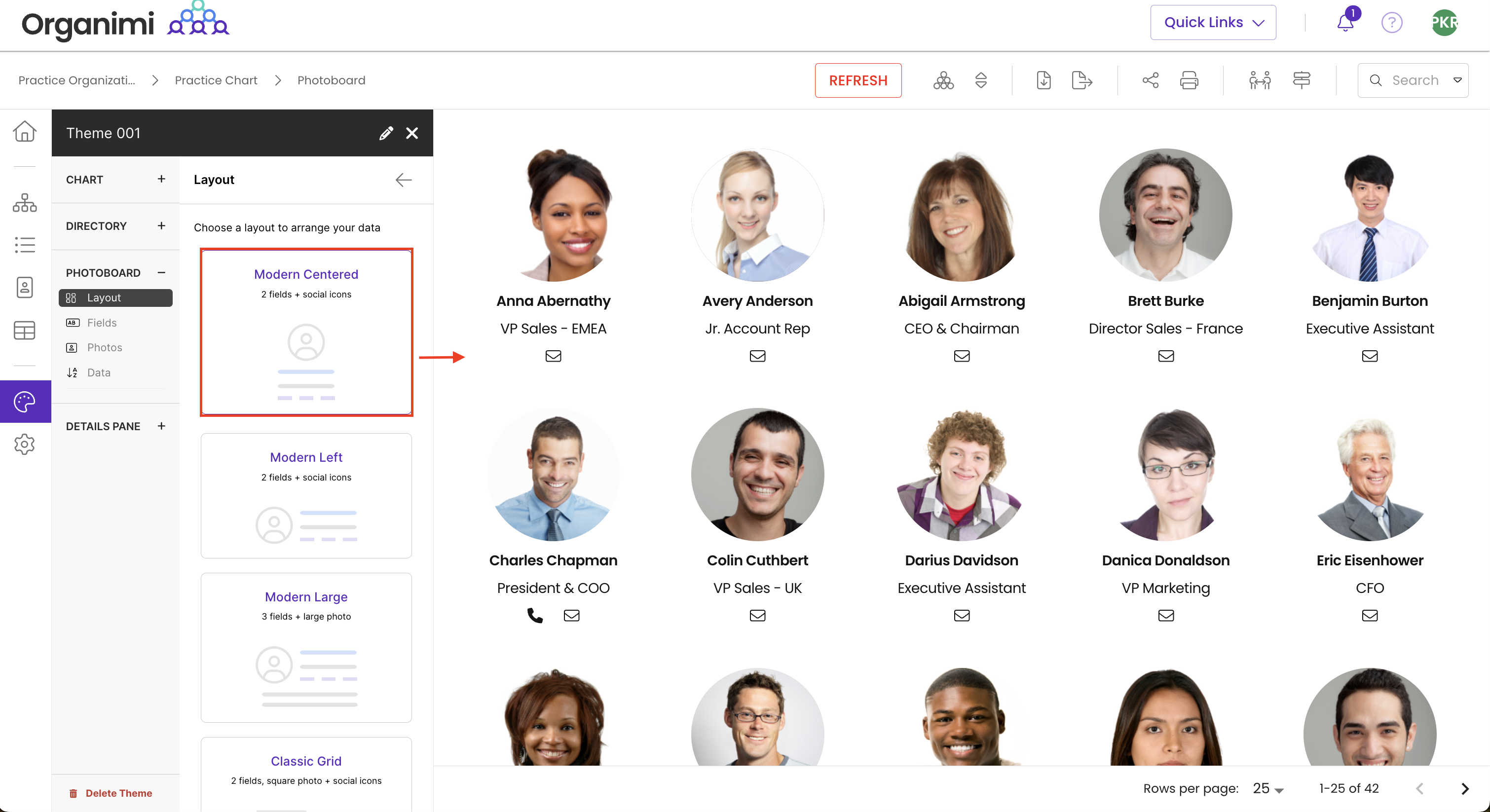
Task: Click the download file toolbar icon
Action: [x=1043, y=80]
